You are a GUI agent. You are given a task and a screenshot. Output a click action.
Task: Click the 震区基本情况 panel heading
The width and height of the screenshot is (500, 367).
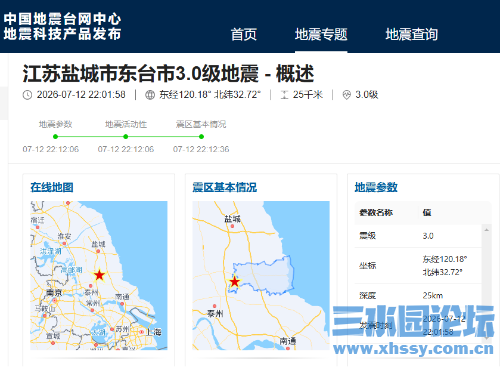[x=225, y=187]
